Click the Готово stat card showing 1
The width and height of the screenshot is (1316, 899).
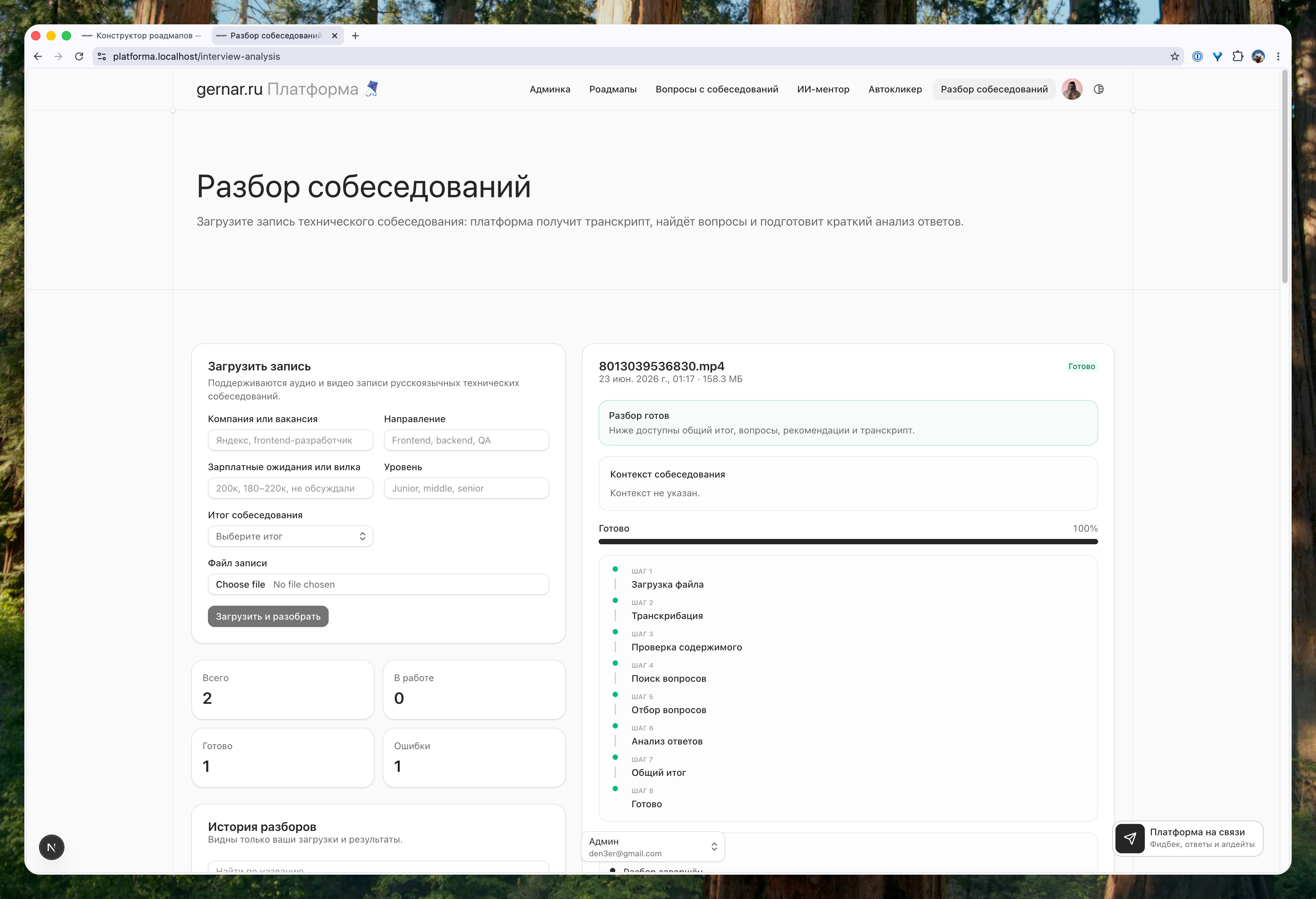[x=283, y=758]
